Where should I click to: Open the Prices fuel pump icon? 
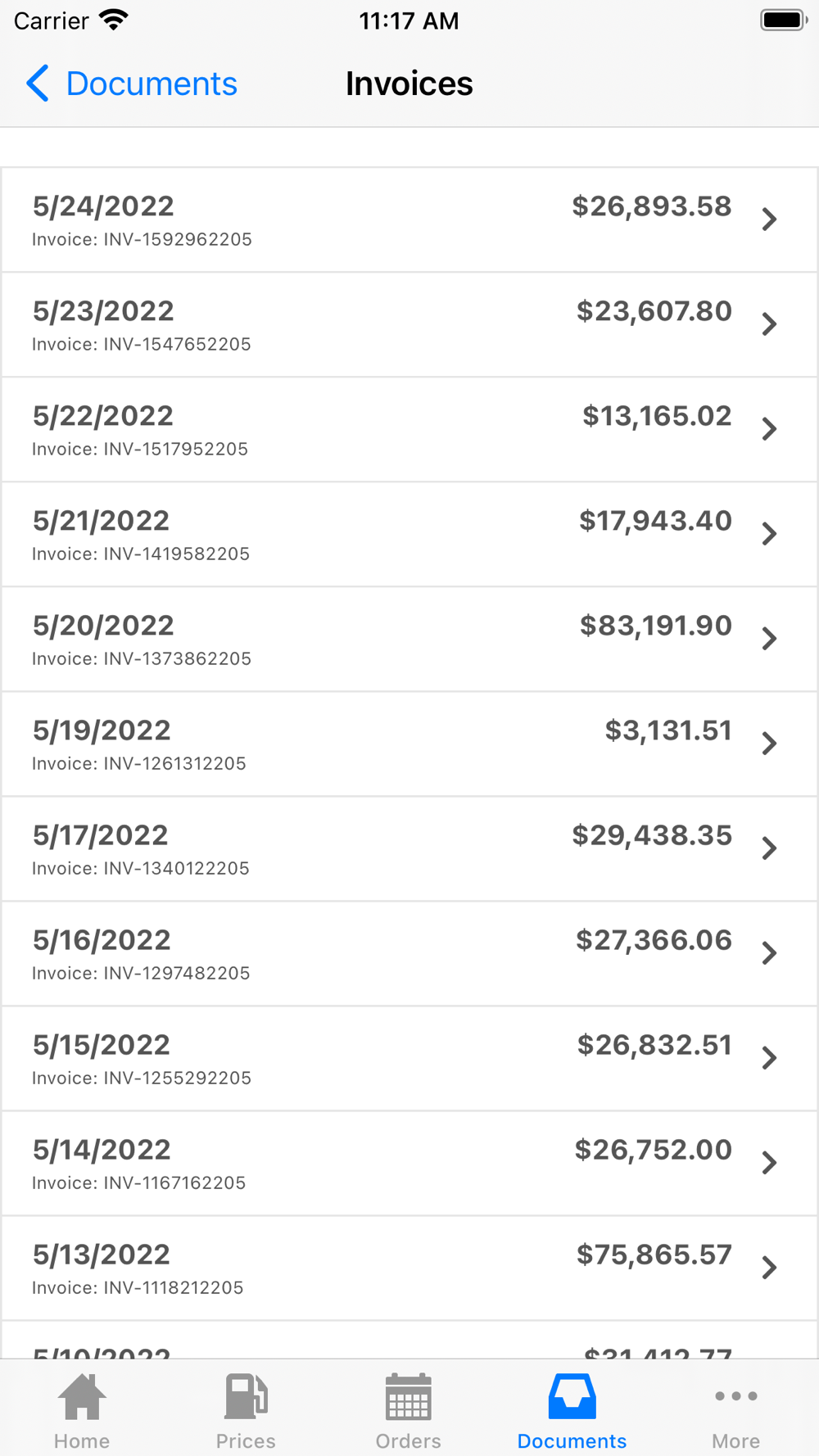coord(246,1397)
